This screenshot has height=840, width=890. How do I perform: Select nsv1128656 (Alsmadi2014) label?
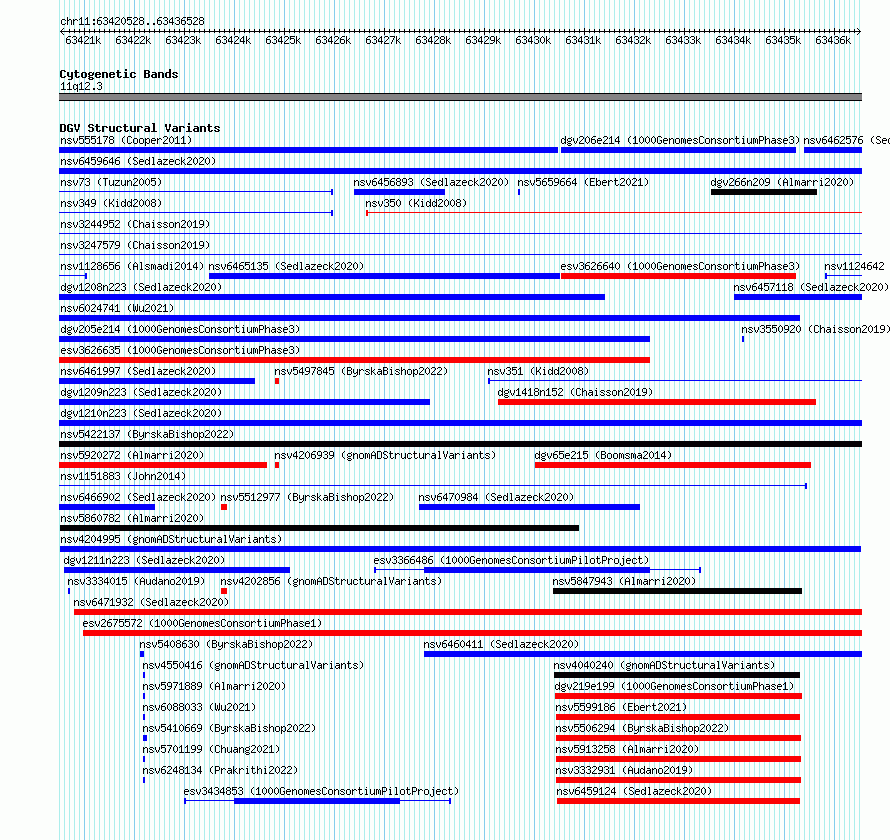pos(132,266)
